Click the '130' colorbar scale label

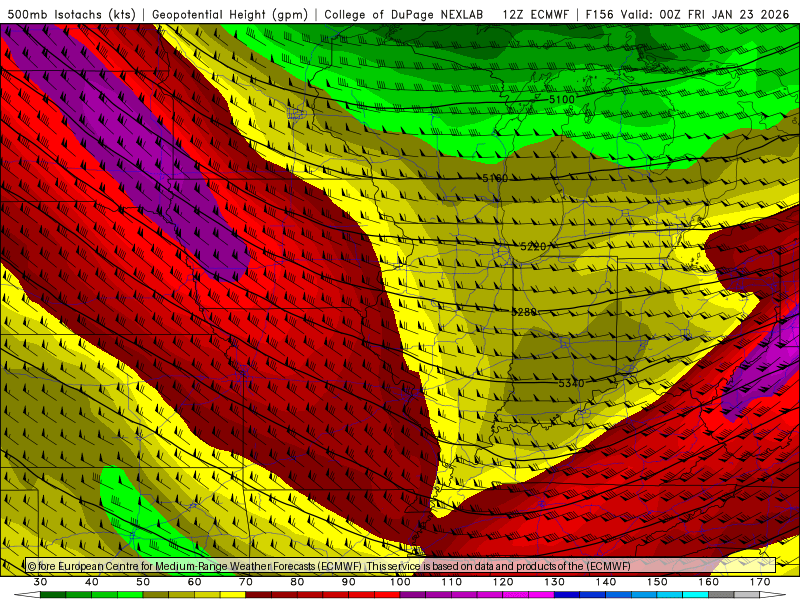click(554, 582)
